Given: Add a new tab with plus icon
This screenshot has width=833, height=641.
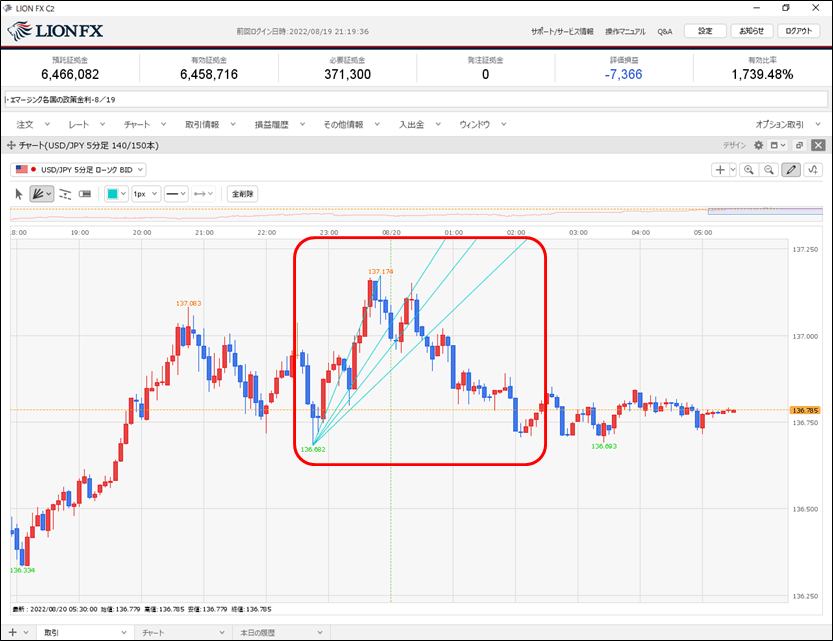Looking at the screenshot, I should pos(13,633).
